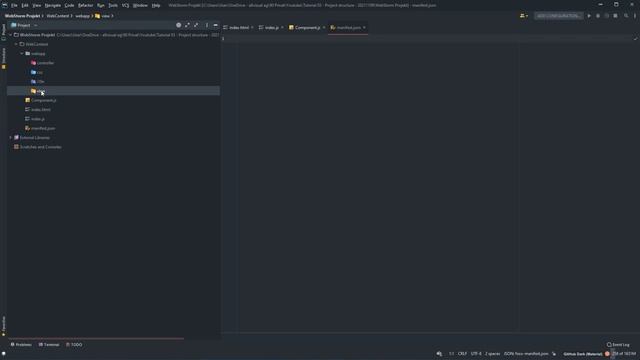Close the Component.js tab
The image size is (640, 360).
pos(324,27)
